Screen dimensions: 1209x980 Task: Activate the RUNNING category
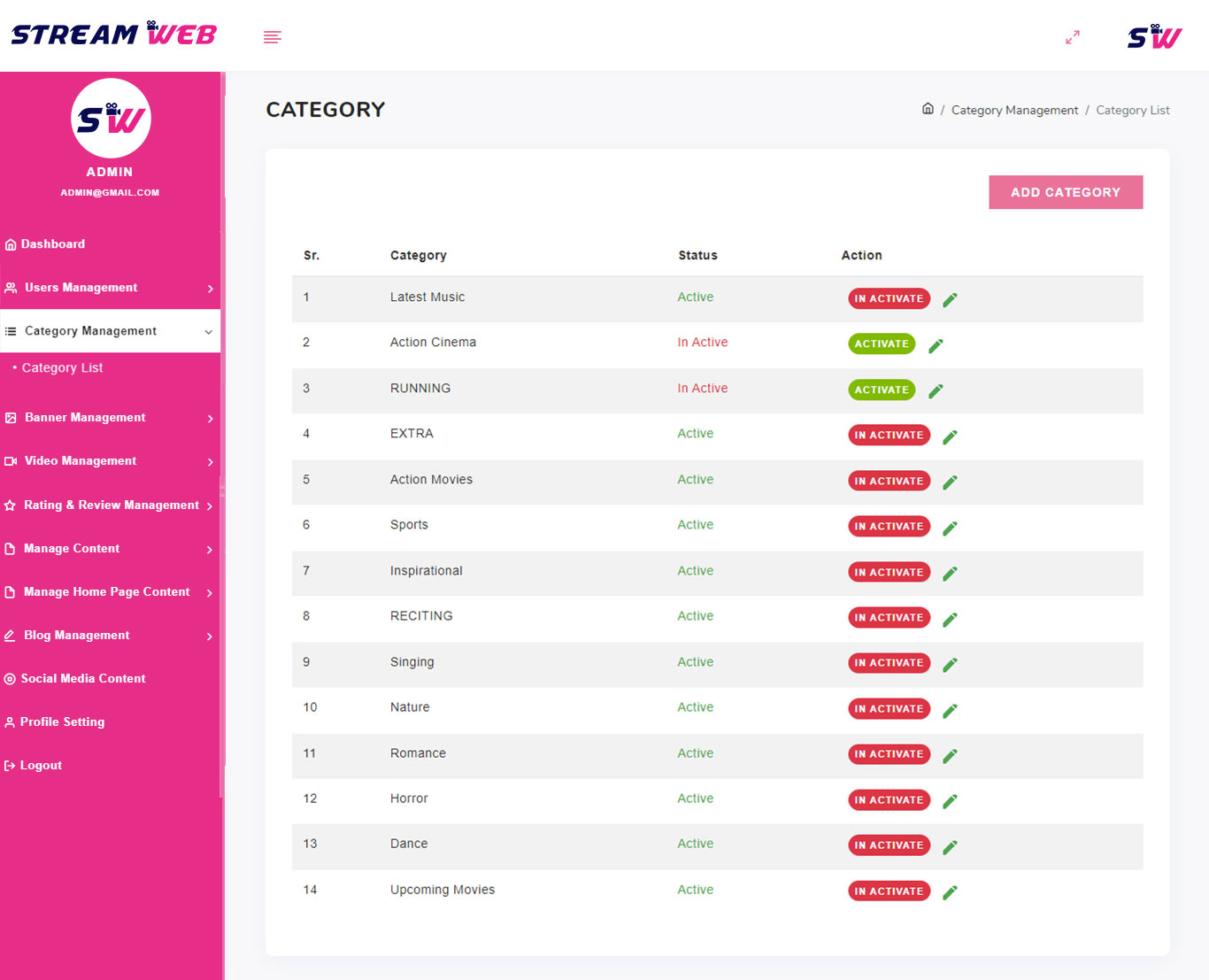(882, 390)
